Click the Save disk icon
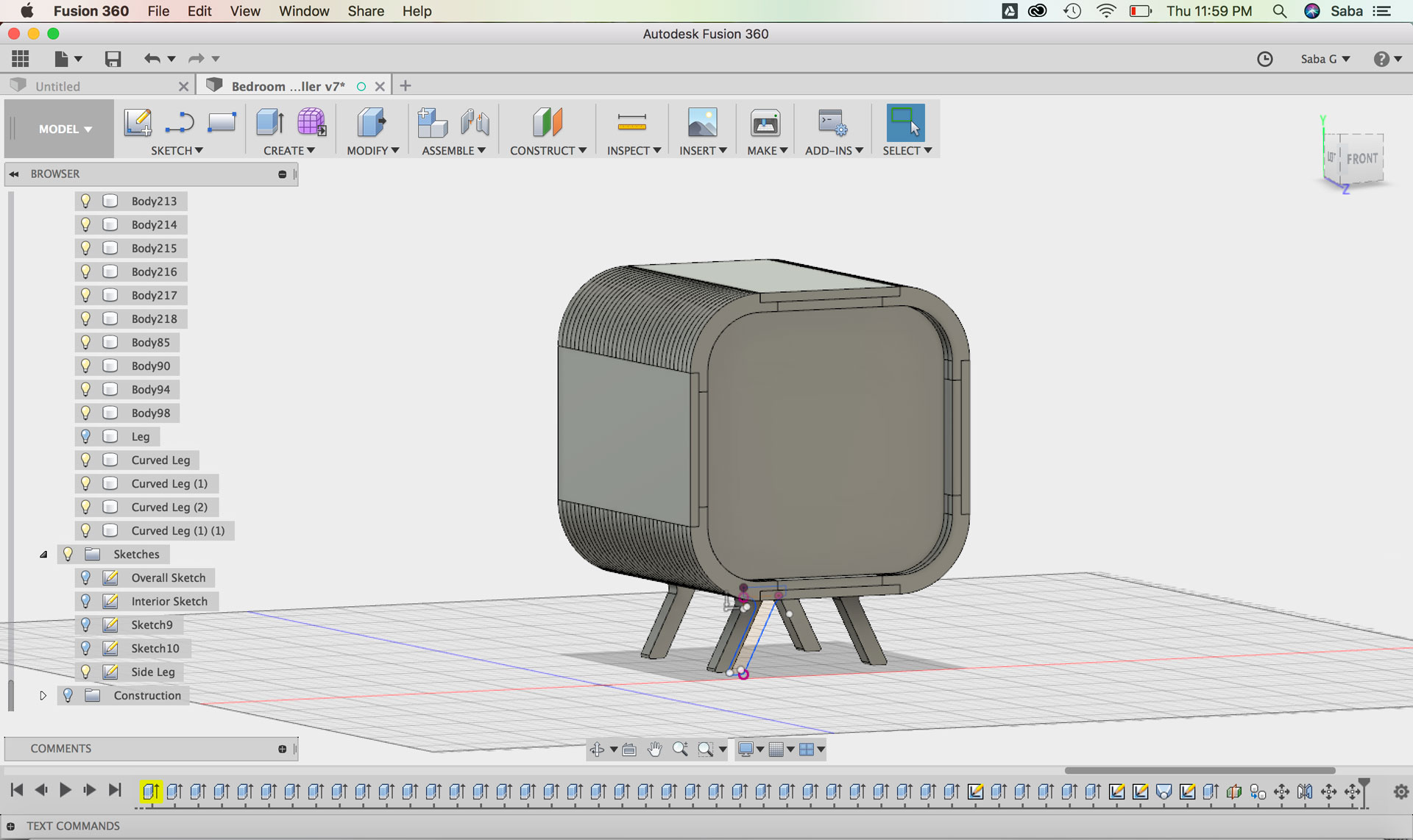The height and width of the screenshot is (840, 1413). (113, 59)
